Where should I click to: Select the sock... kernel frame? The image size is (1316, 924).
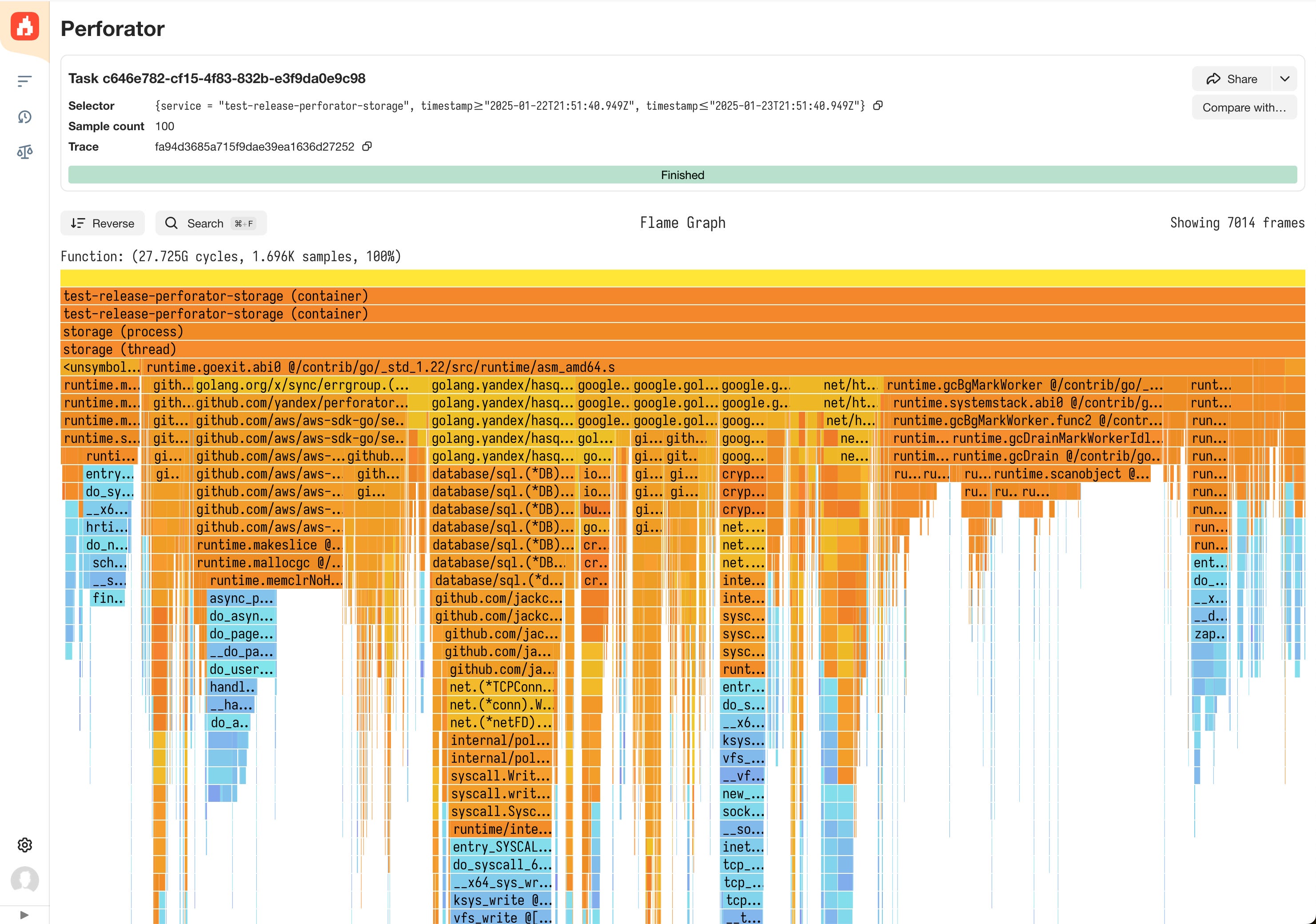tap(743, 811)
